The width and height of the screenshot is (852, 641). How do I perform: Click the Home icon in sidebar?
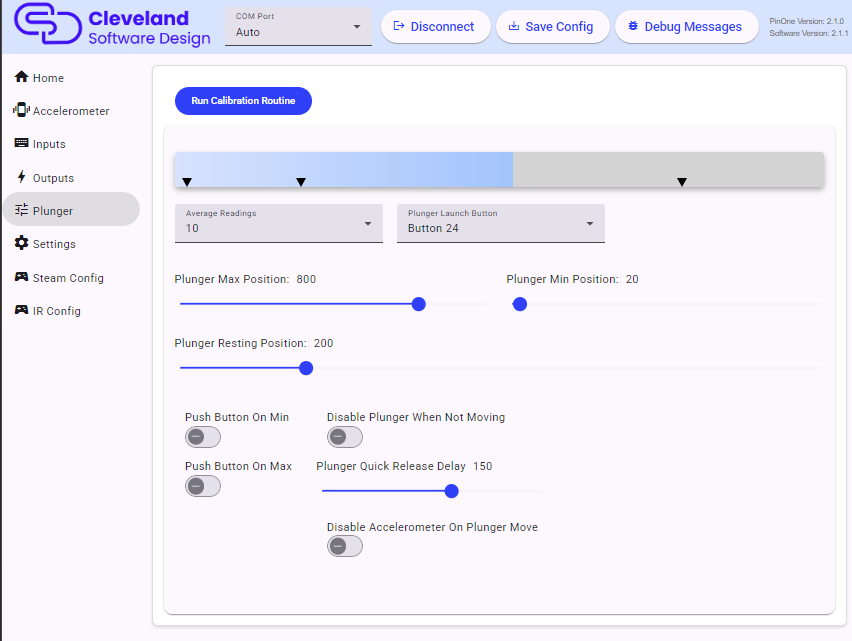coord(21,78)
